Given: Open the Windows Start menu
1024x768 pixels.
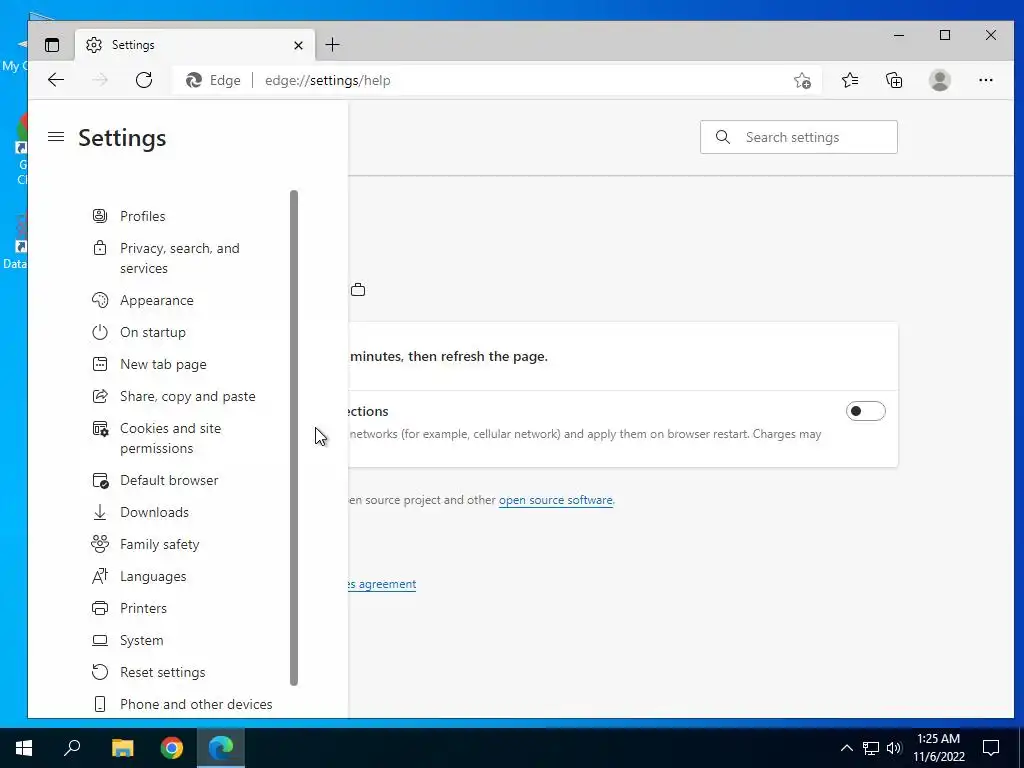Looking at the screenshot, I should tap(24, 748).
